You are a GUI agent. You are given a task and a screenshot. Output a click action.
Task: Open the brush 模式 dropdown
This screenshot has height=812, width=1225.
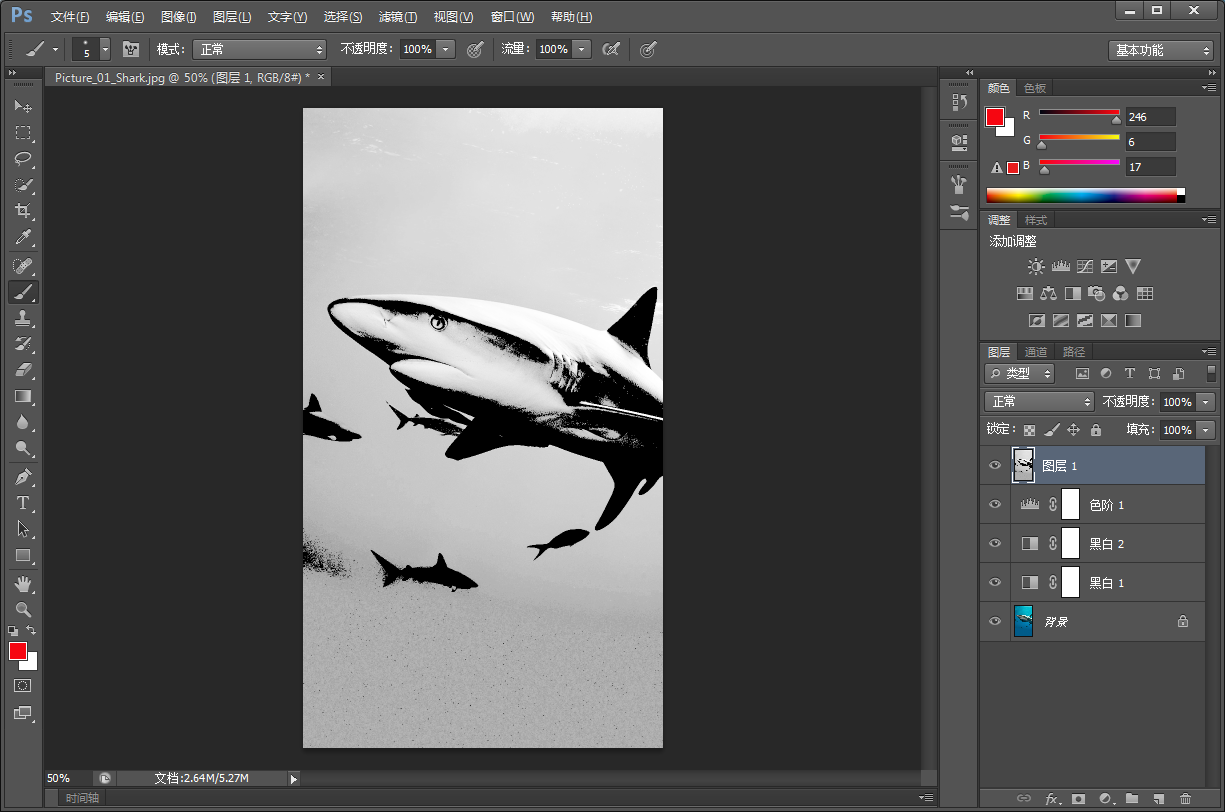[259, 49]
